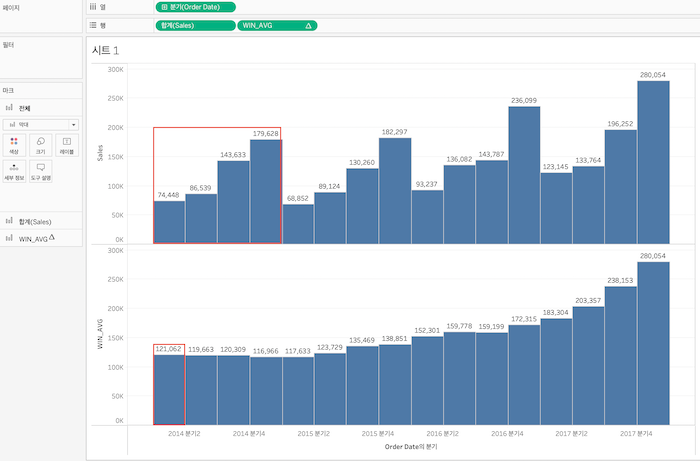Click the 182,297 bar in Sales chart
700x461 pixels.
click(x=395, y=191)
